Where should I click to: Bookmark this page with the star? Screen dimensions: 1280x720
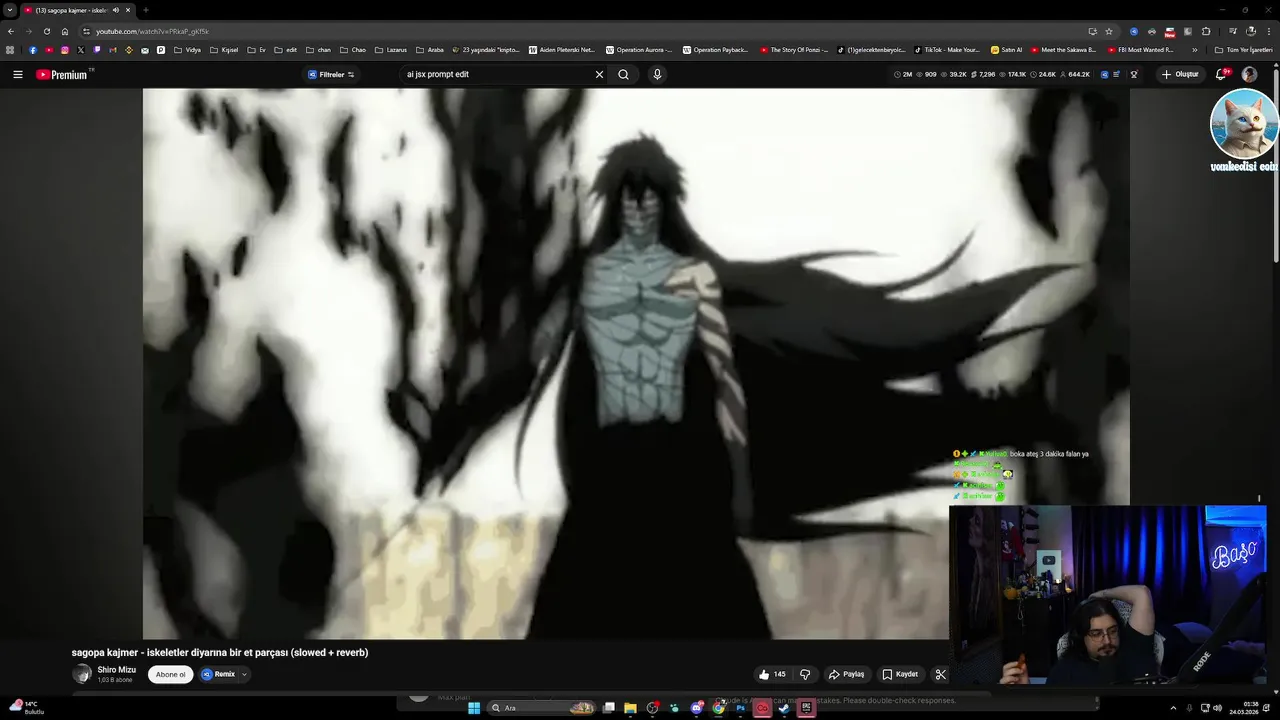click(x=1109, y=31)
